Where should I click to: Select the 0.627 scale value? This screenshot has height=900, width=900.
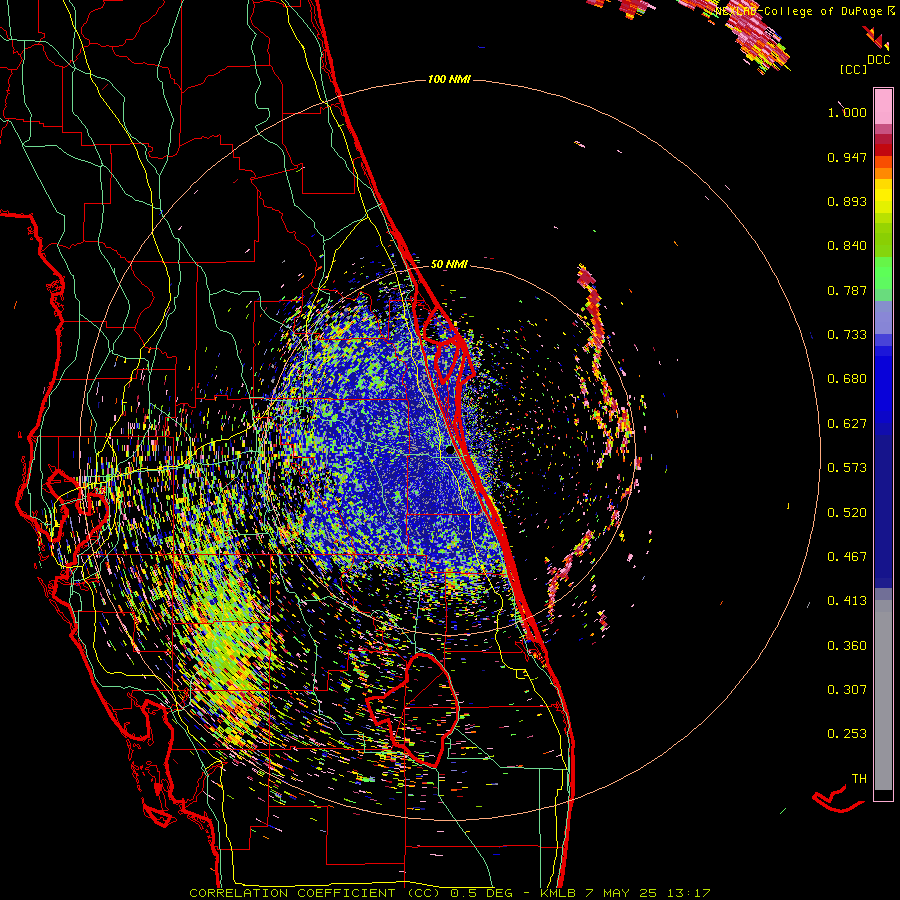pos(847,424)
